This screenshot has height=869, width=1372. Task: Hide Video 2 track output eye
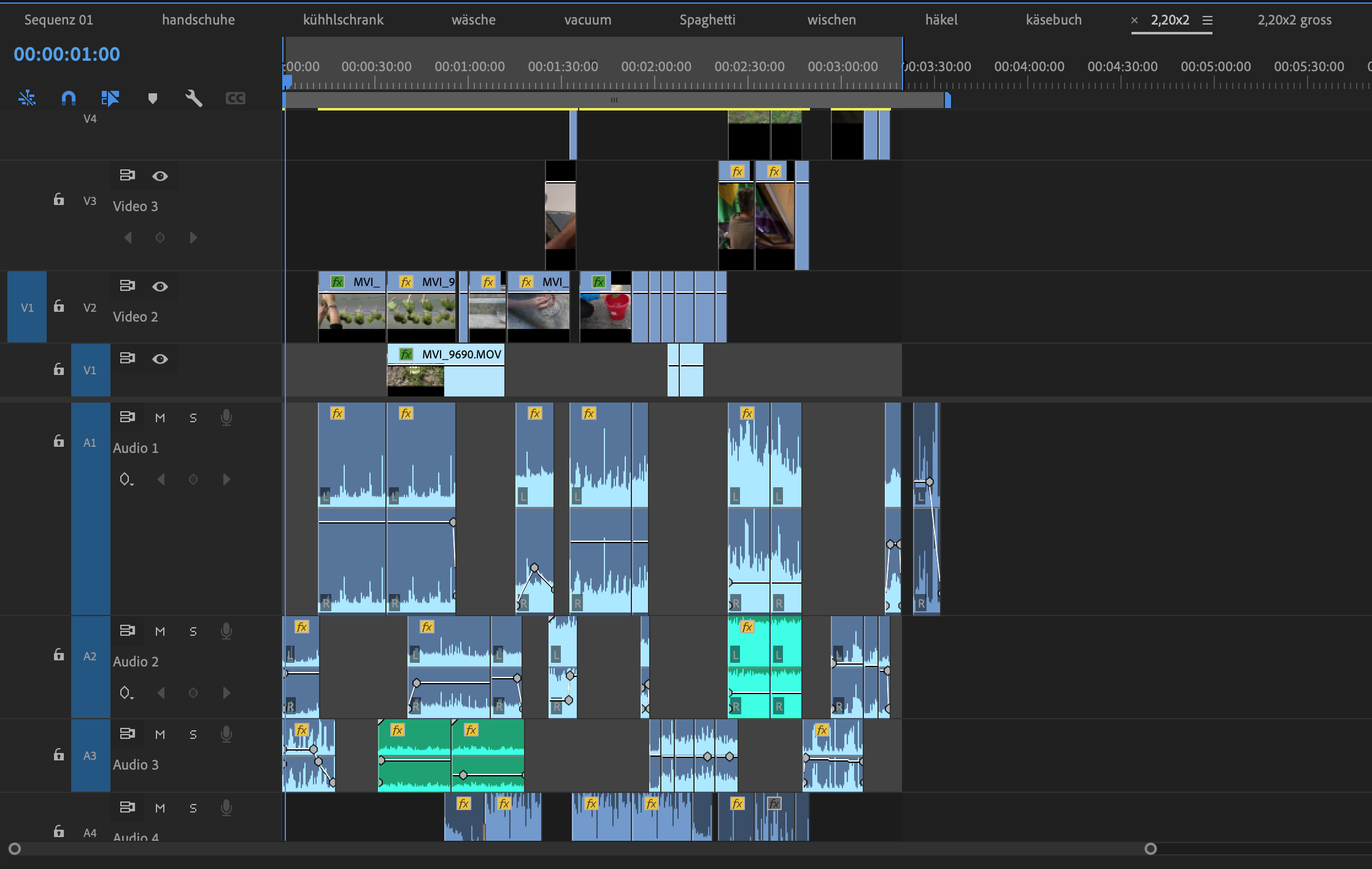[x=160, y=287]
